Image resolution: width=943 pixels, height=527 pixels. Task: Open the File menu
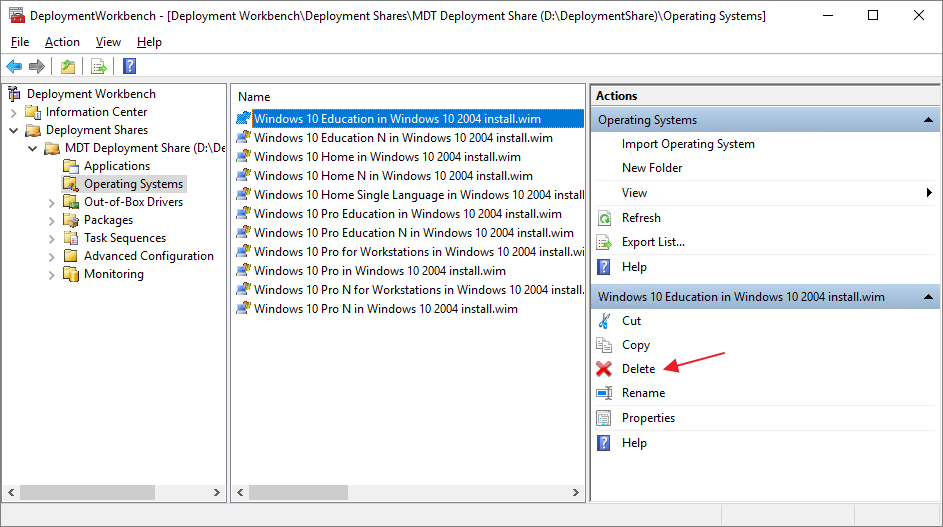pos(20,42)
